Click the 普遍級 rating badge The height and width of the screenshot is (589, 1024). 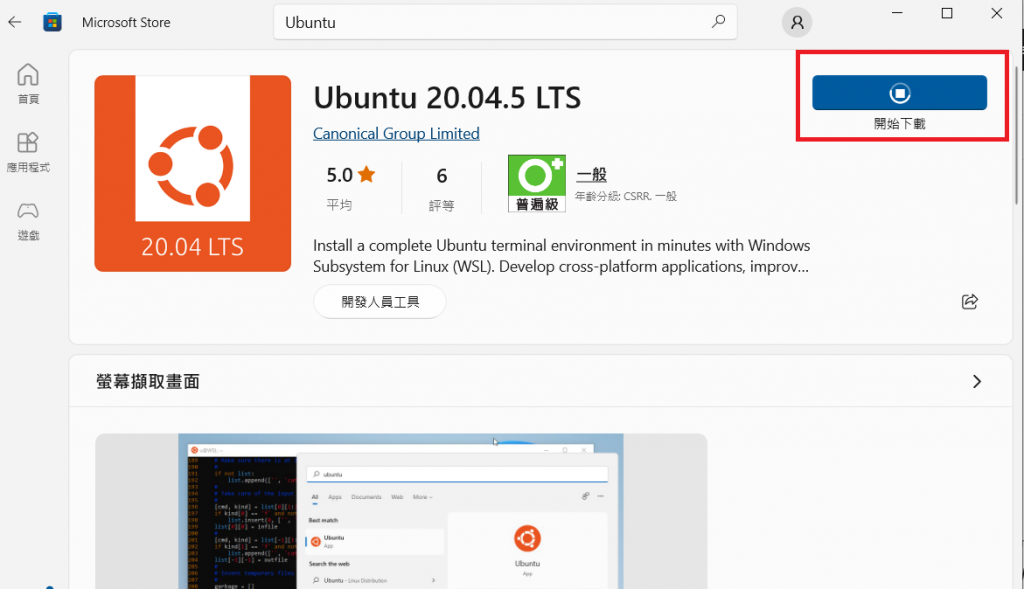(x=537, y=183)
